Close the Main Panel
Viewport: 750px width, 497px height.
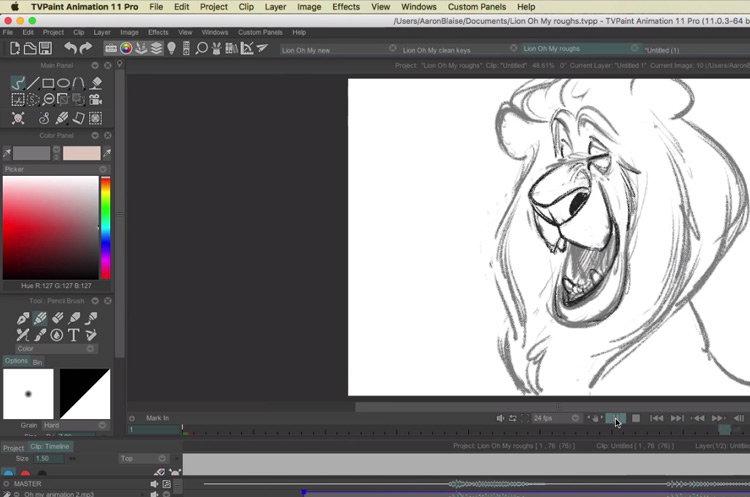pos(108,66)
